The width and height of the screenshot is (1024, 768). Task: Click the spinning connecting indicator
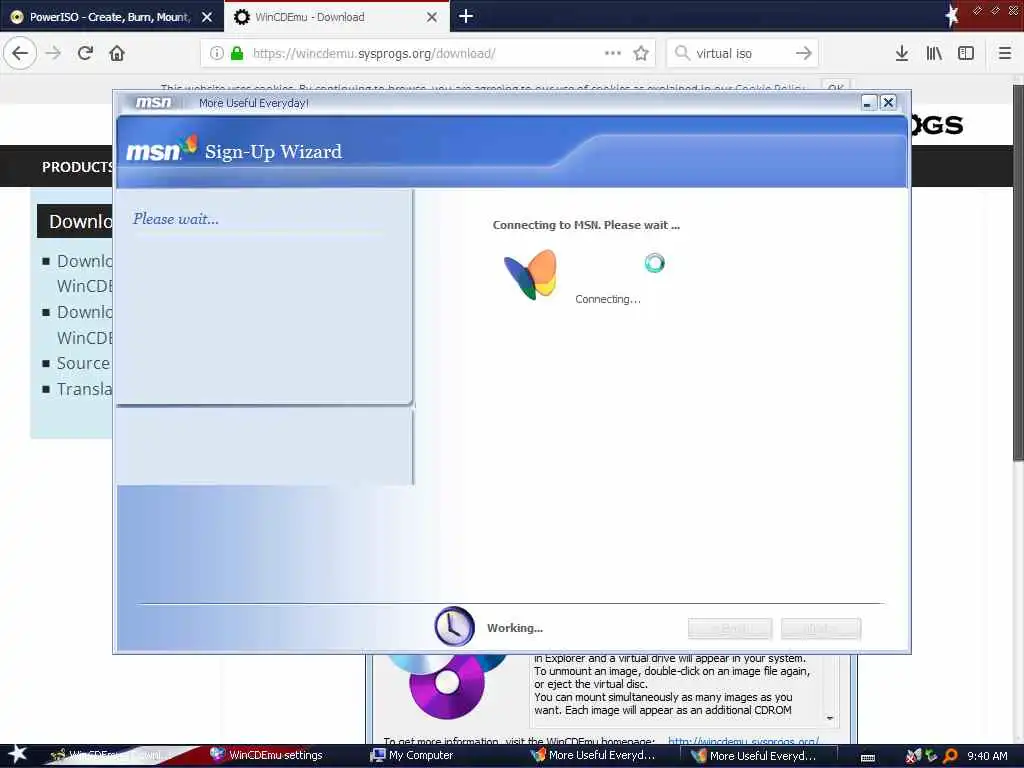(654, 263)
